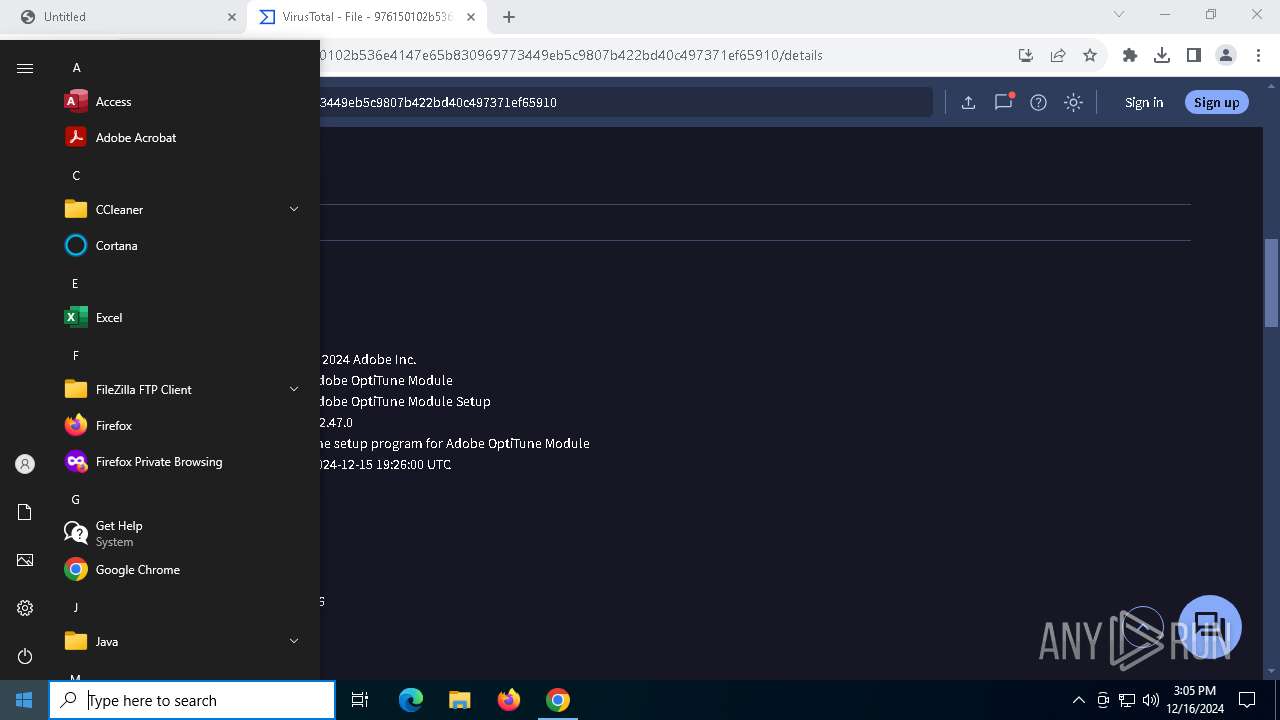Bookmark this page with the star icon

pyautogui.click(x=1090, y=55)
